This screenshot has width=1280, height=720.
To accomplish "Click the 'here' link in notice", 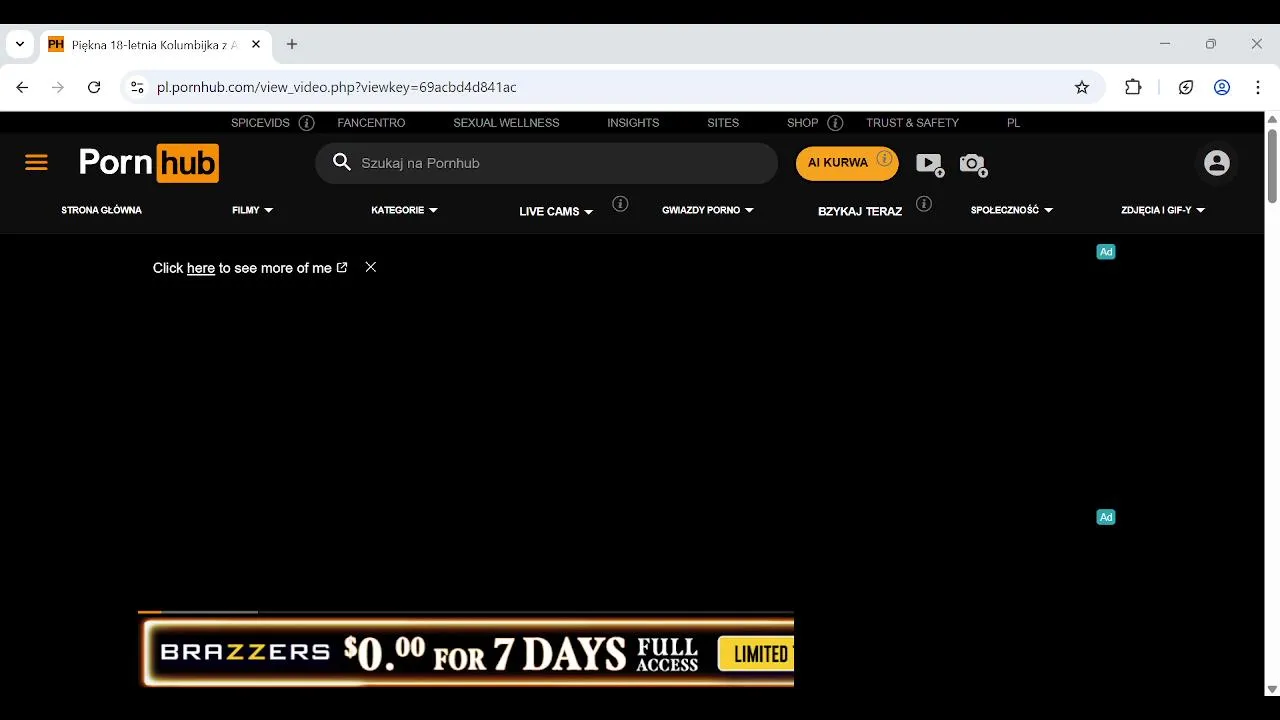I will coord(201,268).
